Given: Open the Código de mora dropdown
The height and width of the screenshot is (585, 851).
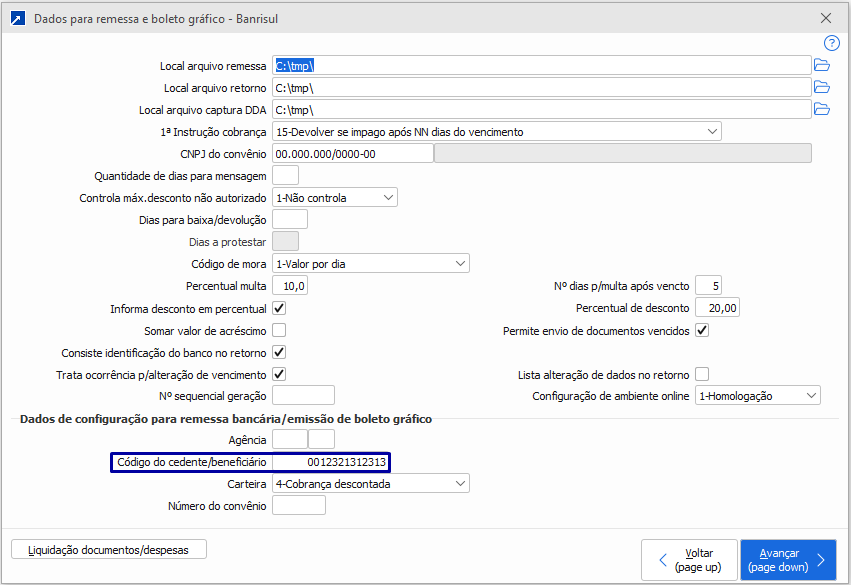Looking at the screenshot, I should pyautogui.click(x=460, y=264).
